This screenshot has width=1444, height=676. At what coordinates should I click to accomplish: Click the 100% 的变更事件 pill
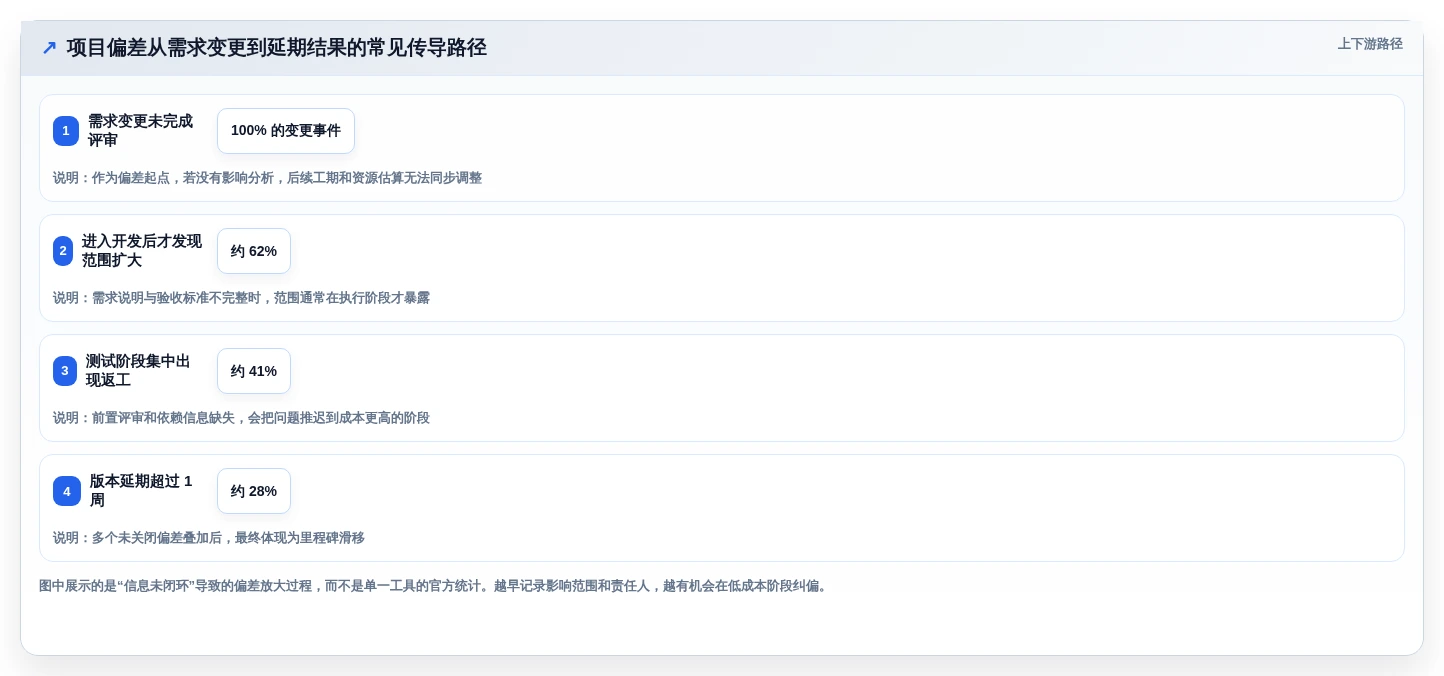point(286,131)
